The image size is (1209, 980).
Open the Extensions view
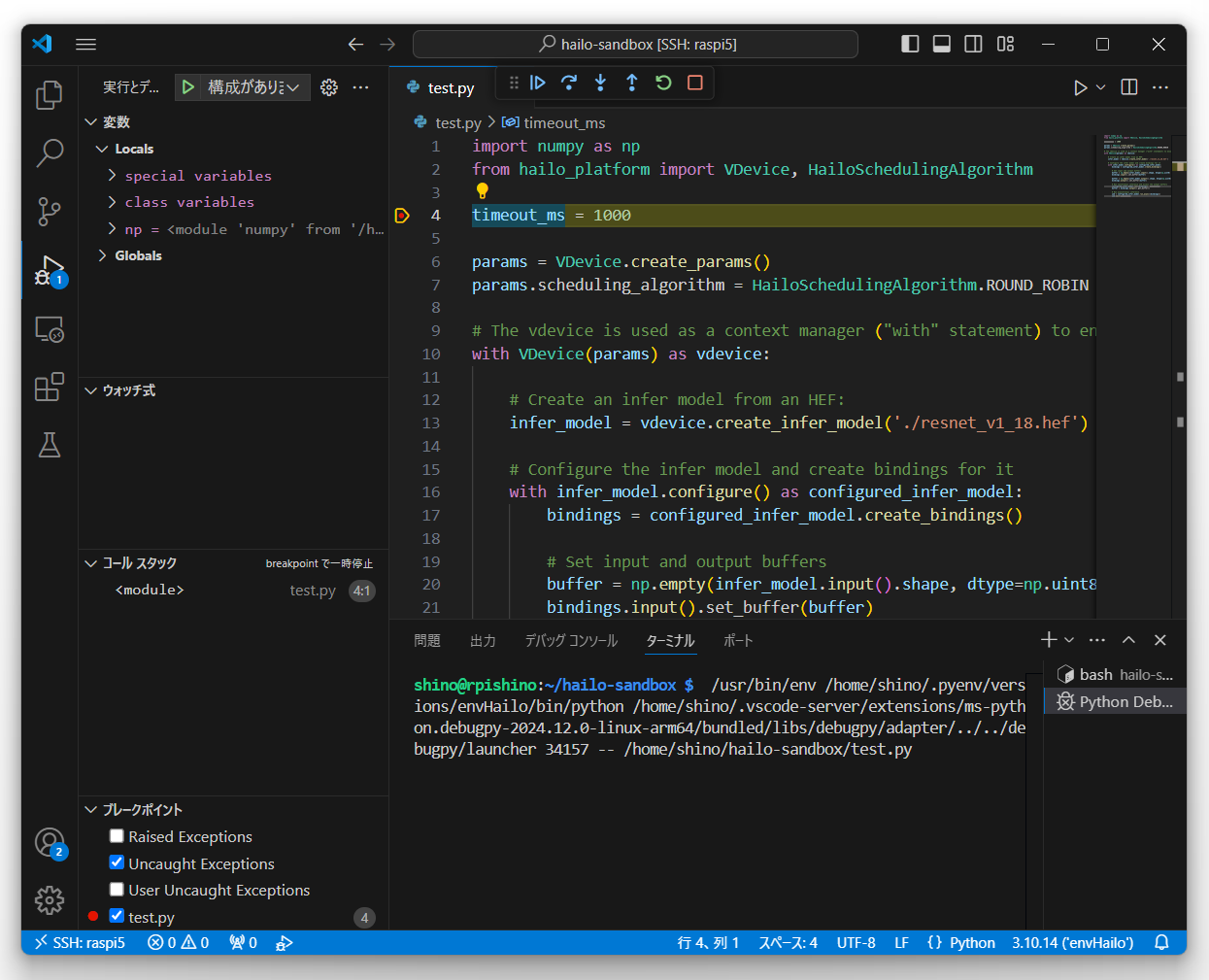(x=49, y=387)
